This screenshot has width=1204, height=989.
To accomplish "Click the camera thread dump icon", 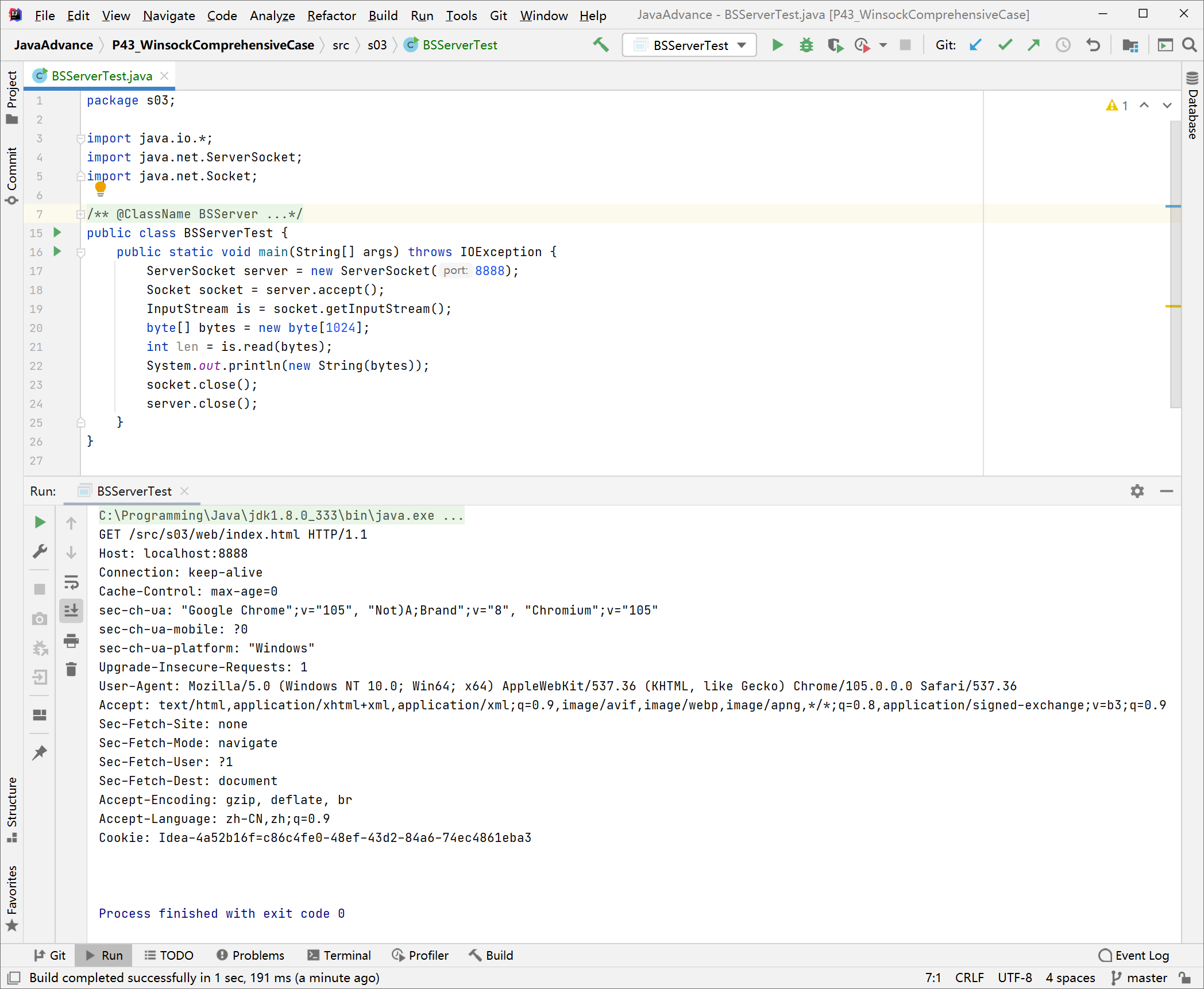I will [40, 619].
